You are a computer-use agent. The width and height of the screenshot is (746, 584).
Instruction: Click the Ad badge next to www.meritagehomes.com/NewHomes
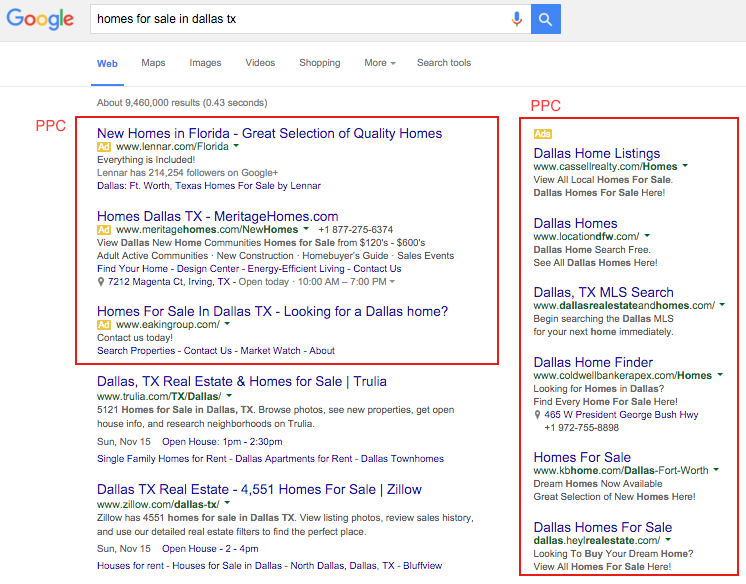(104, 230)
